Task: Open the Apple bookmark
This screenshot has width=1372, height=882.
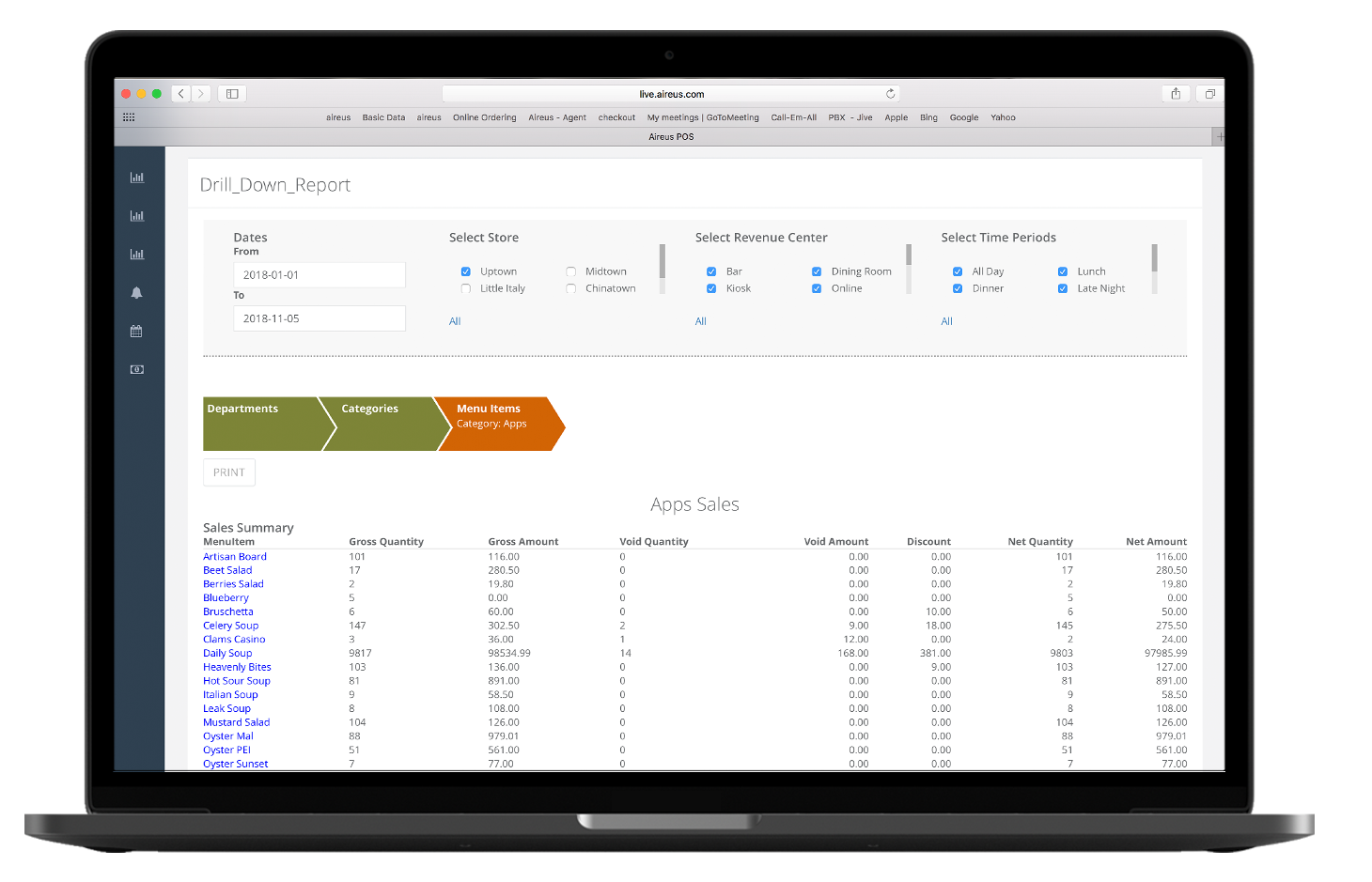Action: click(x=896, y=117)
